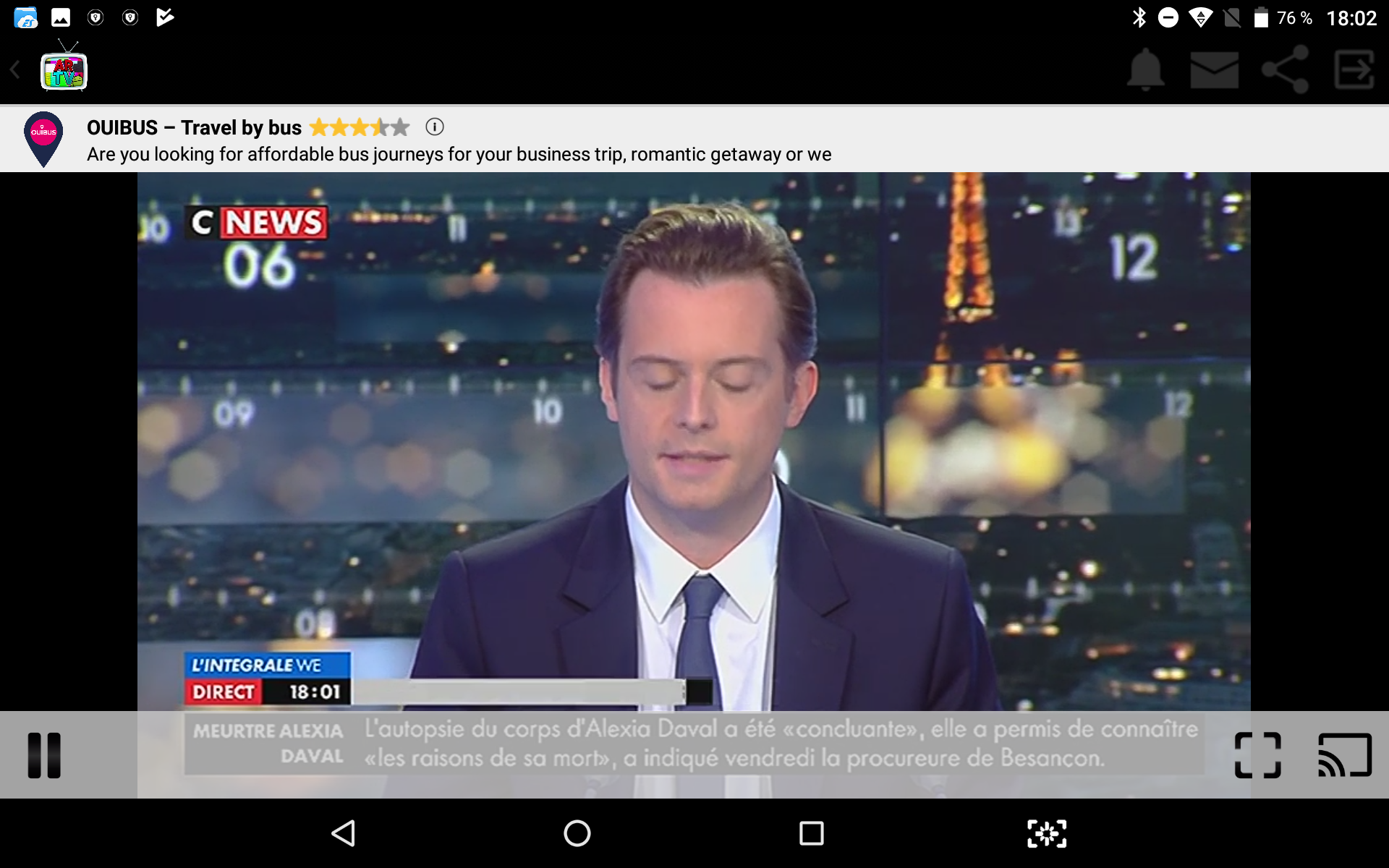Tap the exit app icon

1354,69
